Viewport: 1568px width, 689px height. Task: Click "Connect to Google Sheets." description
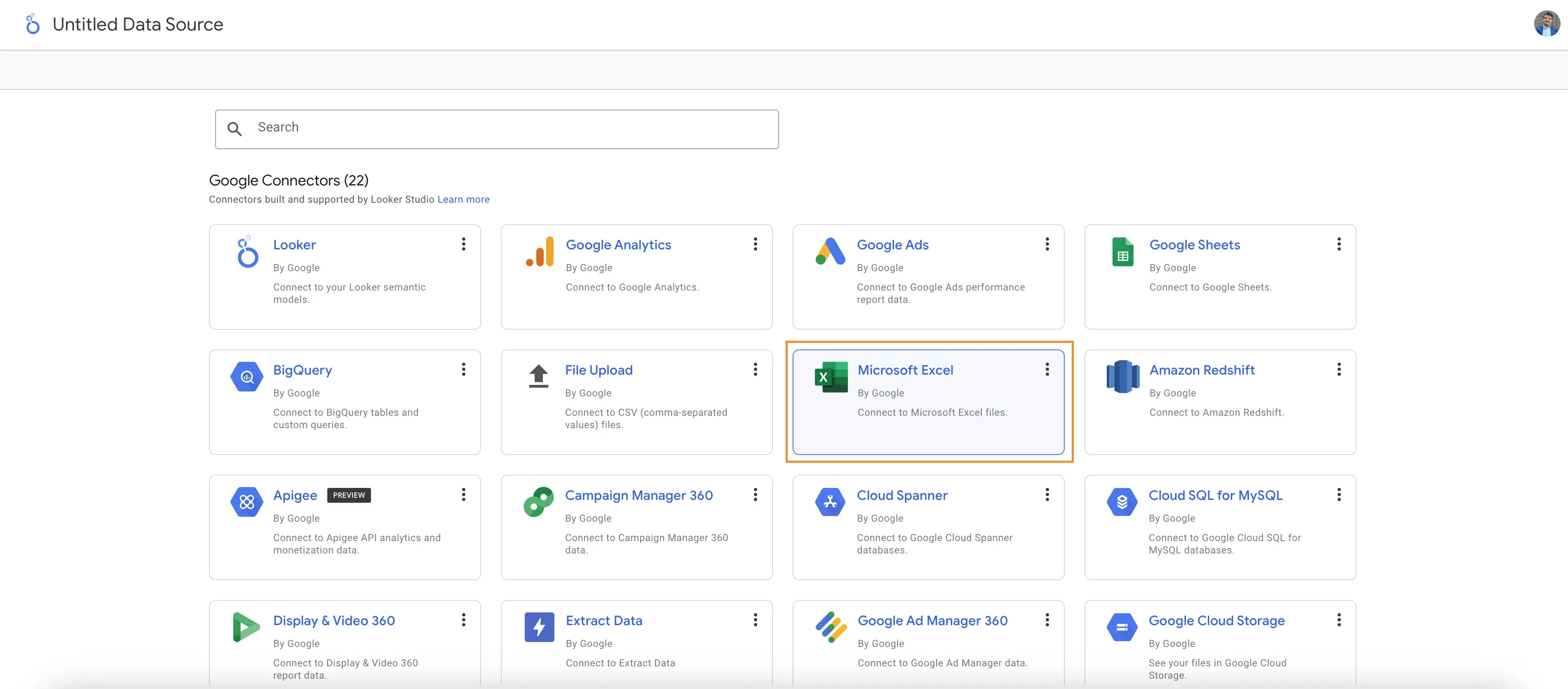[1210, 287]
